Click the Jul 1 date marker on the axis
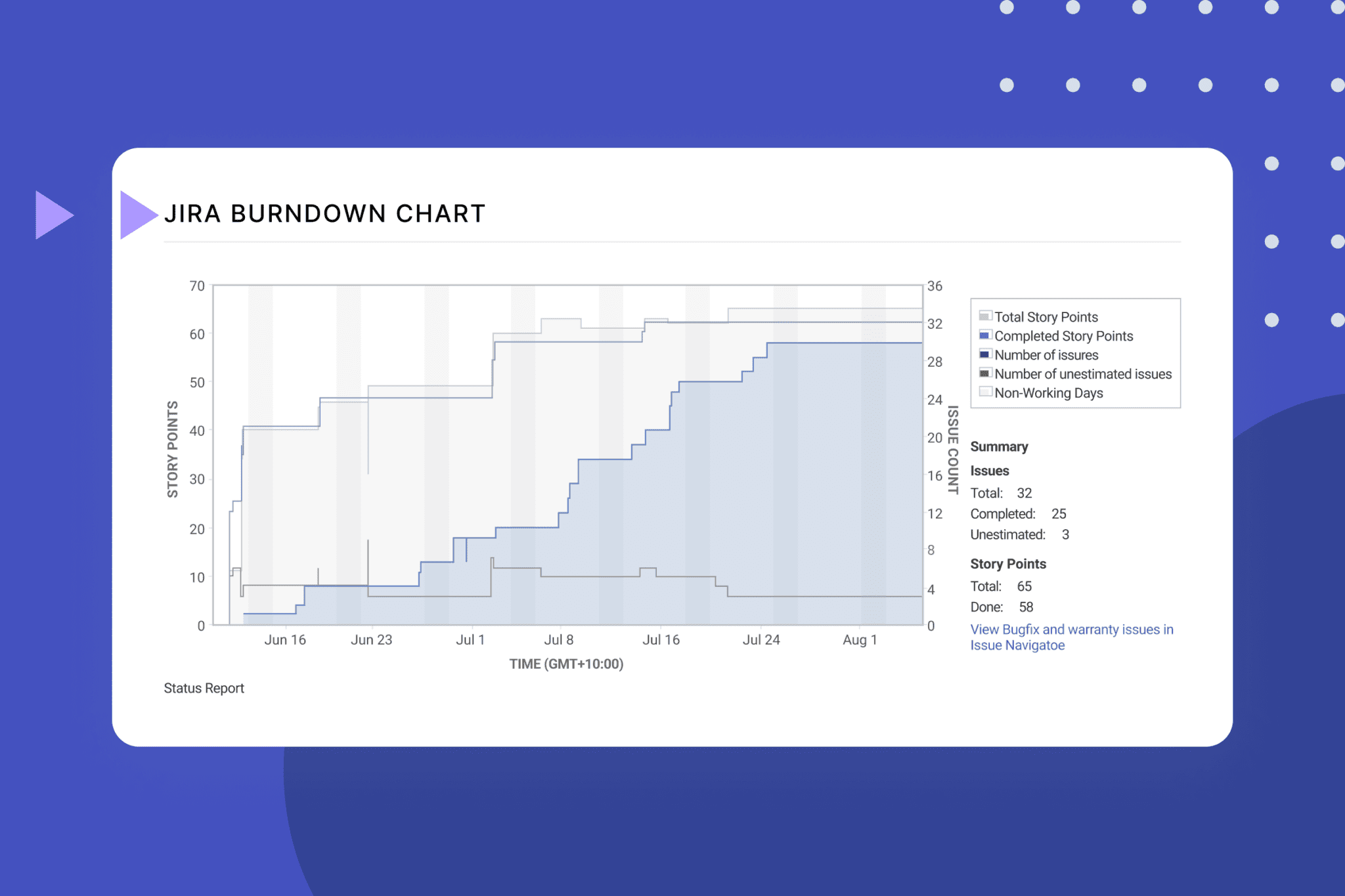The image size is (1345, 896). pyautogui.click(x=470, y=639)
